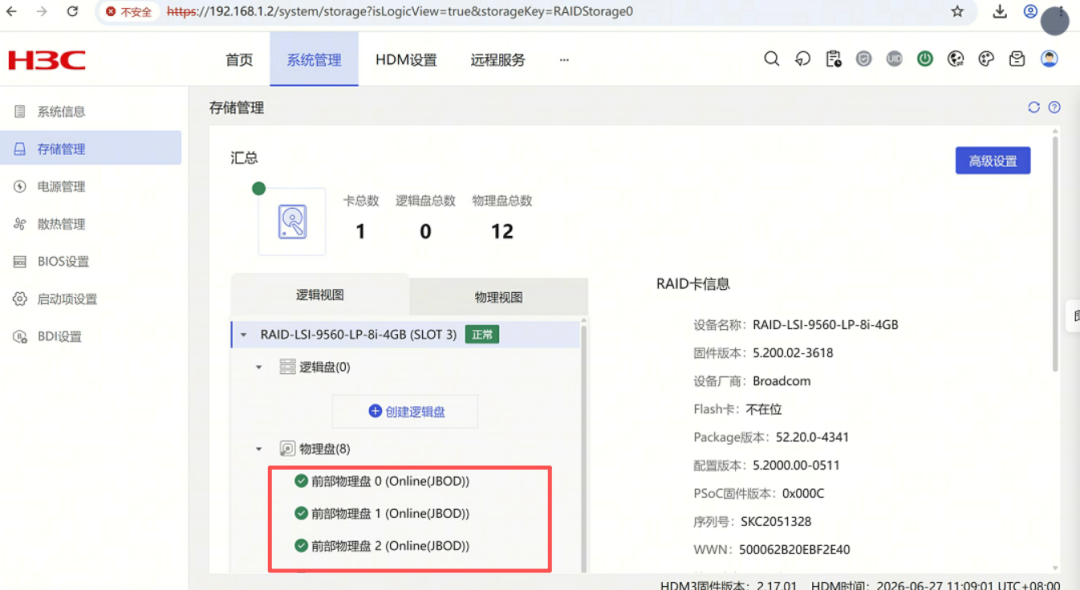The width and height of the screenshot is (1080, 590).
Task: Click the 高级设置 button
Action: point(993,160)
